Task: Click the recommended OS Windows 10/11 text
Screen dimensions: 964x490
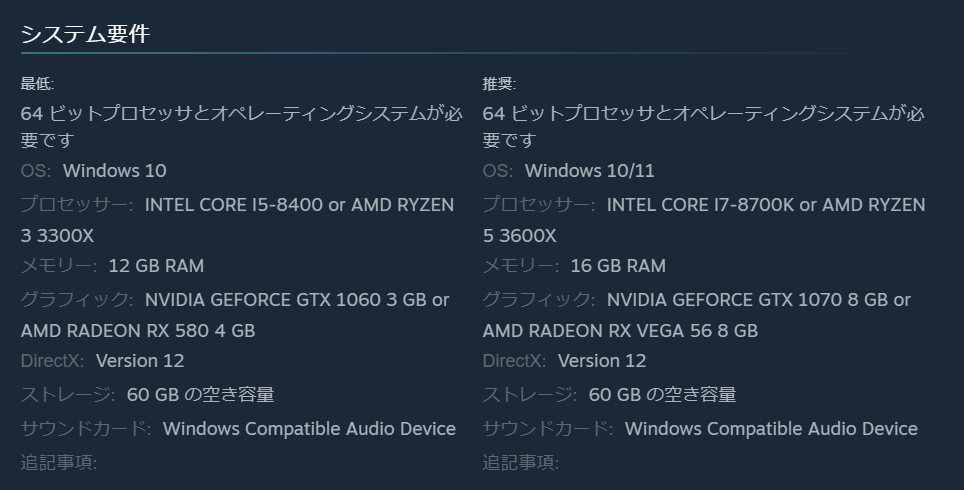Action: pyautogui.click(x=589, y=171)
